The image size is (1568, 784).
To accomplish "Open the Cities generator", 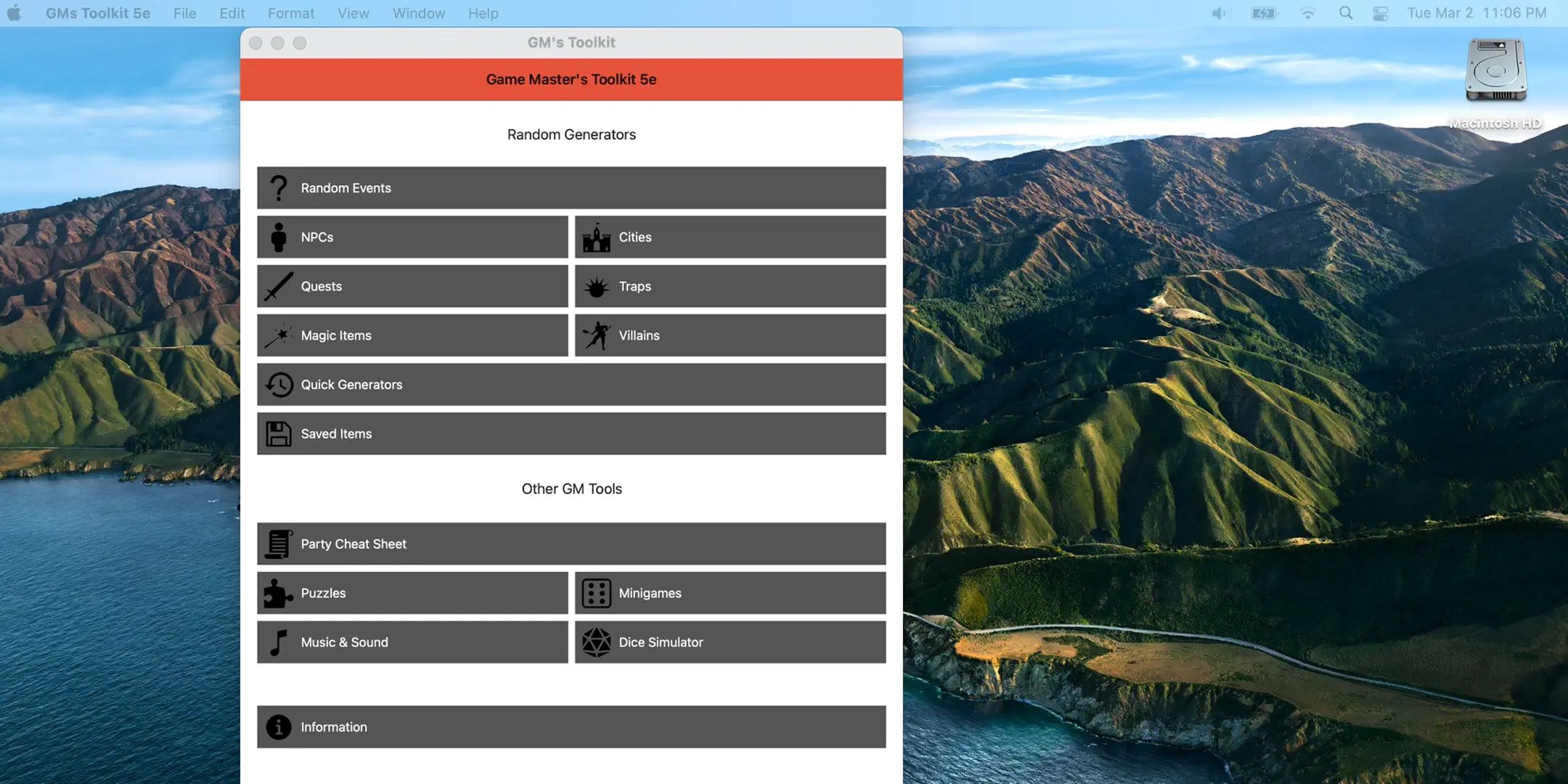I will pyautogui.click(x=729, y=237).
